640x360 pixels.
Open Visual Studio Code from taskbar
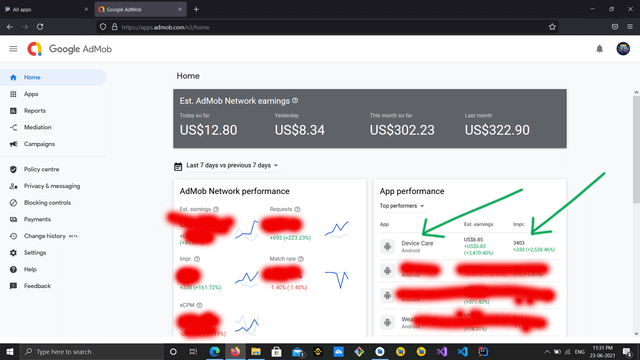[462, 351]
